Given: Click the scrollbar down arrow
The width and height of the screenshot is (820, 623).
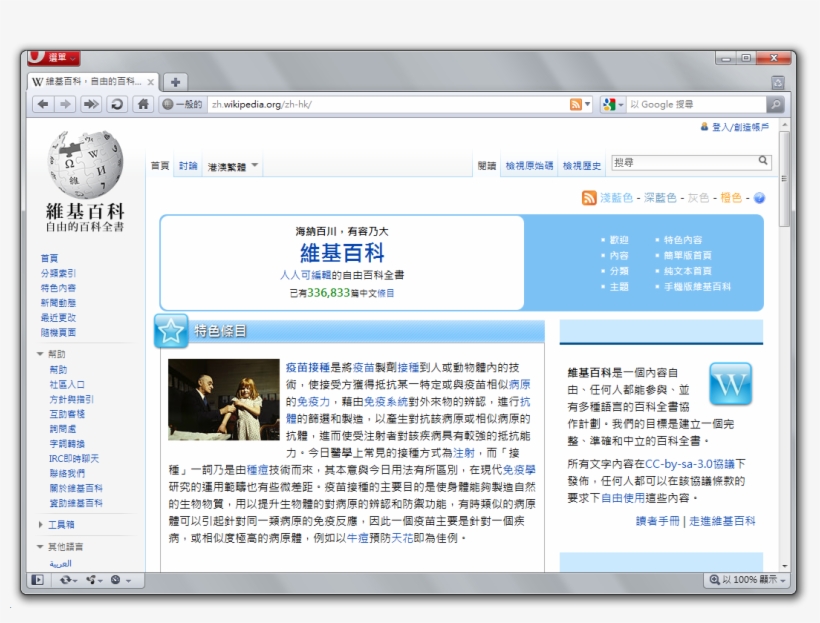Looking at the screenshot, I should click(784, 566).
